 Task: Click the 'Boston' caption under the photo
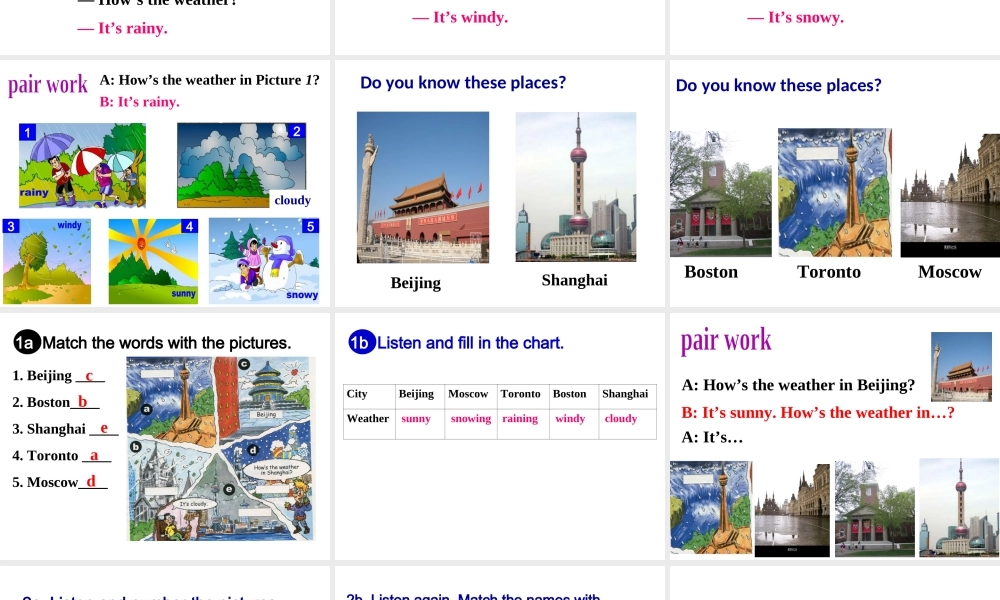coord(711,272)
